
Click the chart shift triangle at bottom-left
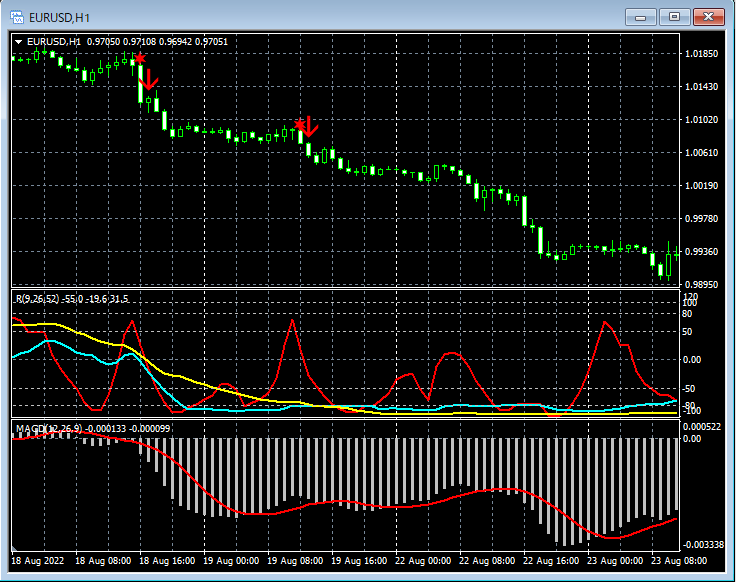click(15, 550)
